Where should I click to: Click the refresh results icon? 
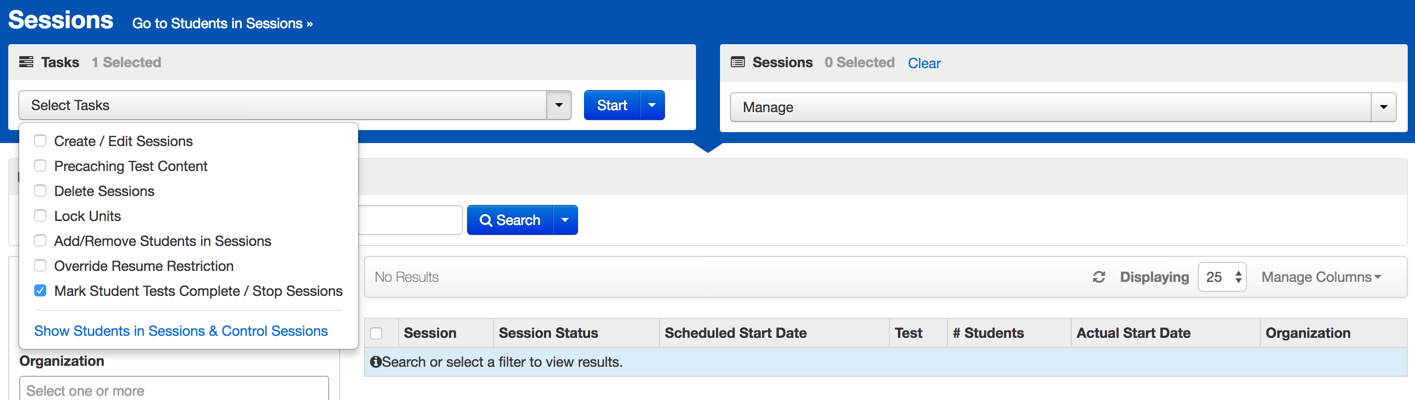click(1099, 277)
